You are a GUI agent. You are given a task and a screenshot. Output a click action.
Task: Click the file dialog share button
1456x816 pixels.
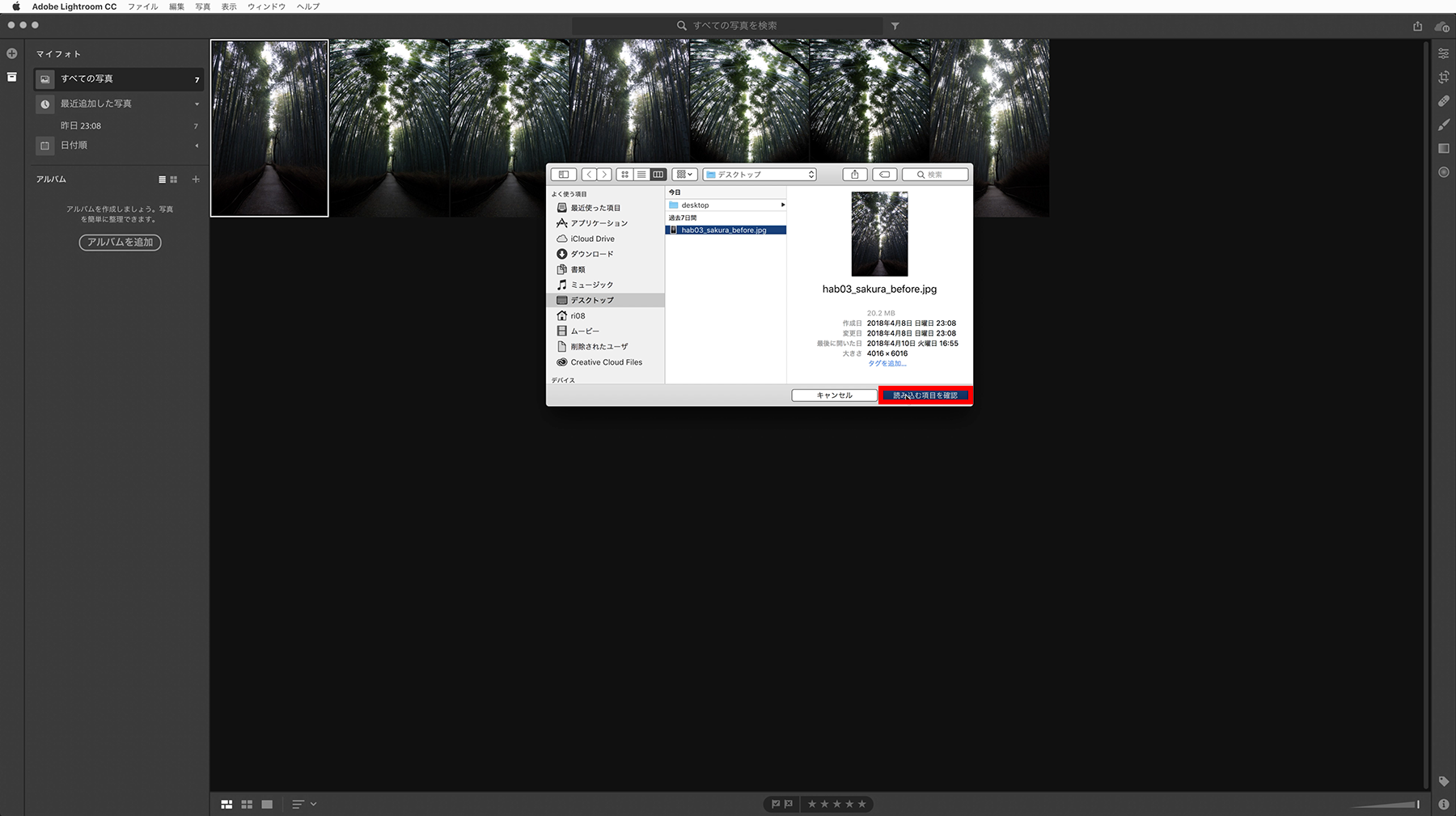855,175
